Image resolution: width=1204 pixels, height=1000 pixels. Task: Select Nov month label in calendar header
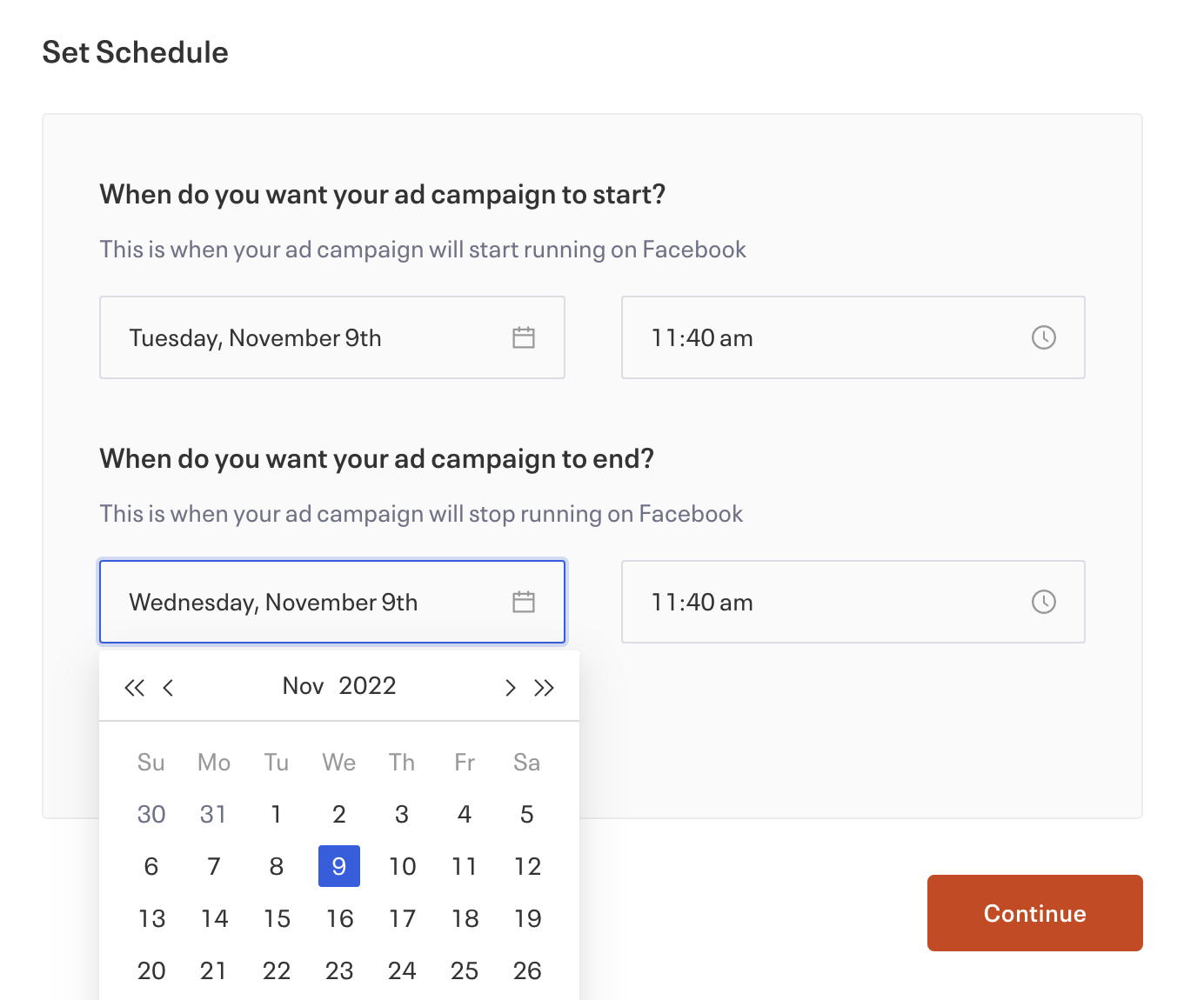pos(303,686)
